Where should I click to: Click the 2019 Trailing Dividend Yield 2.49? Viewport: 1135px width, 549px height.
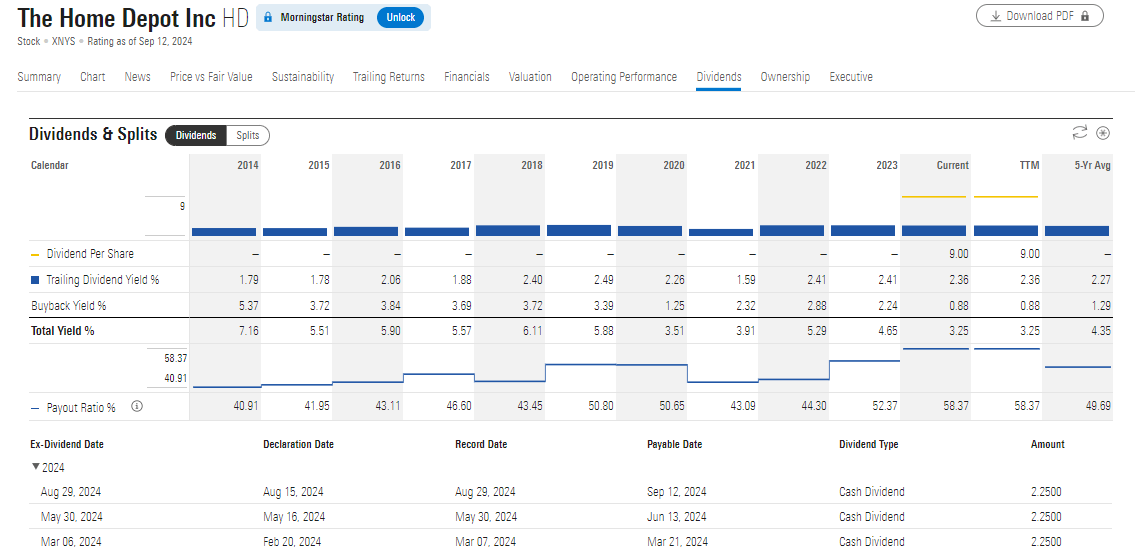coord(603,280)
